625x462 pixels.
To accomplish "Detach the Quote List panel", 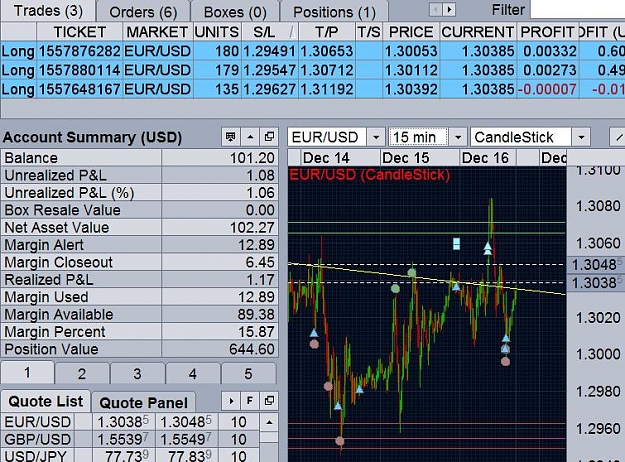I will click(269, 401).
